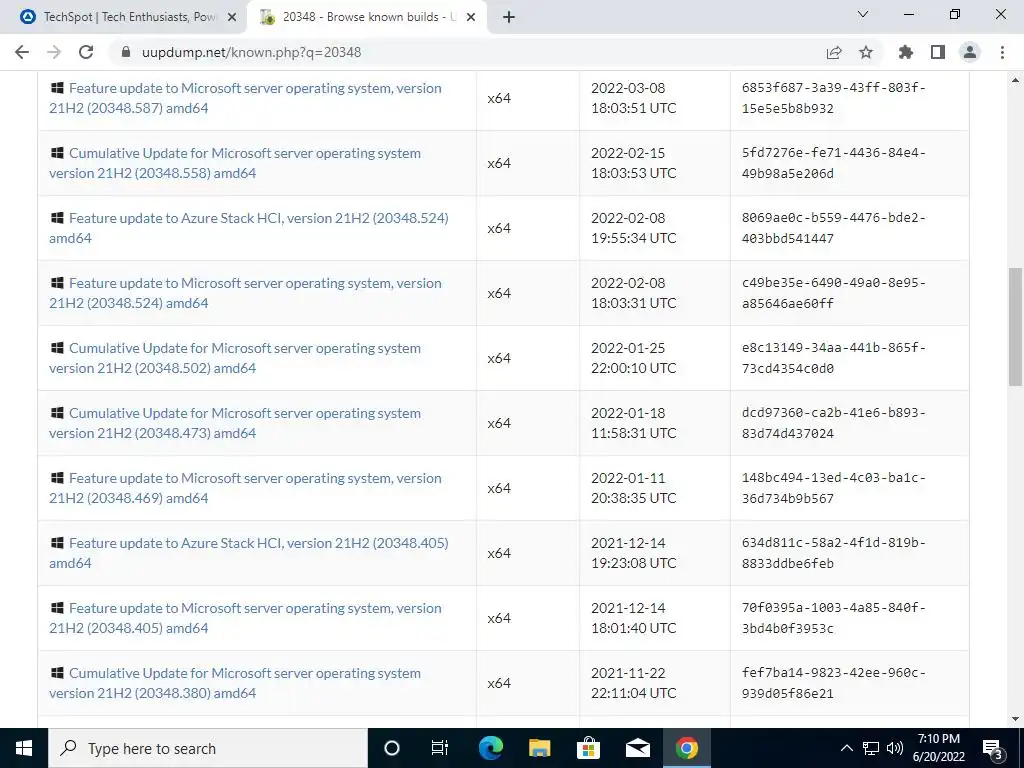
Task: Bookmark this page with the star
Action: tap(866, 52)
